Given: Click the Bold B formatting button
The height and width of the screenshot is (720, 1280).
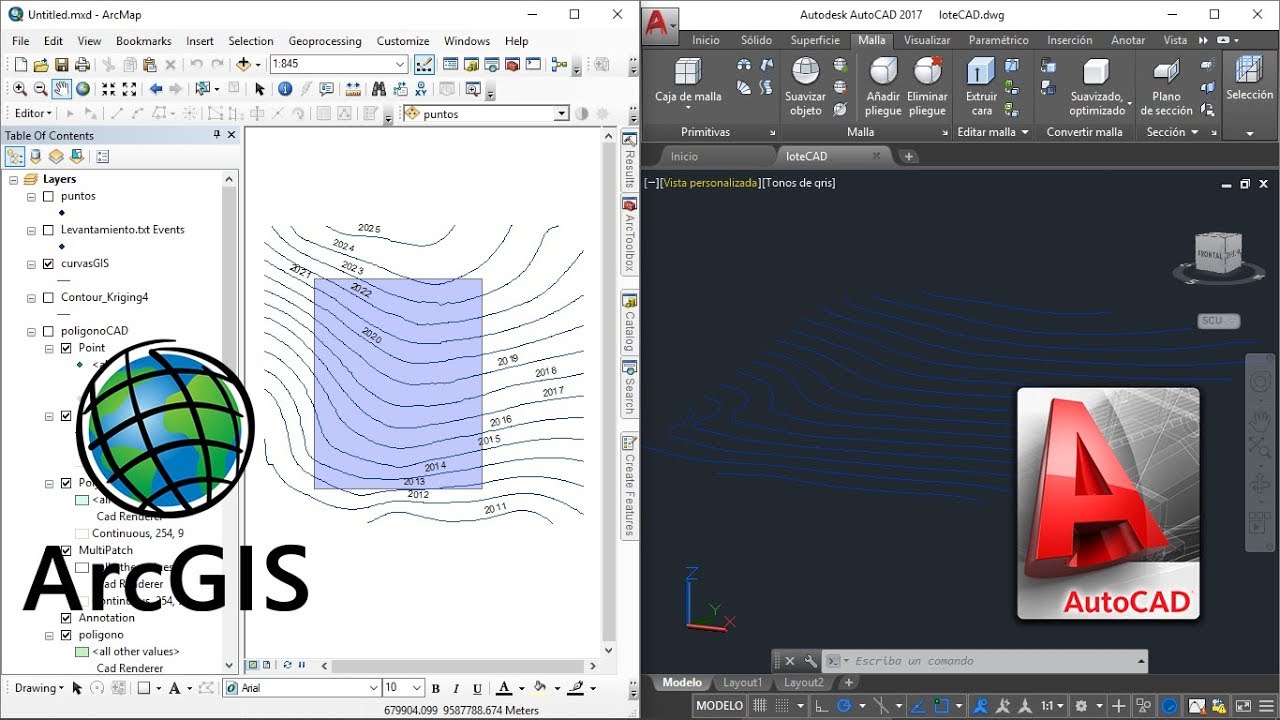Looking at the screenshot, I should point(435,688).
